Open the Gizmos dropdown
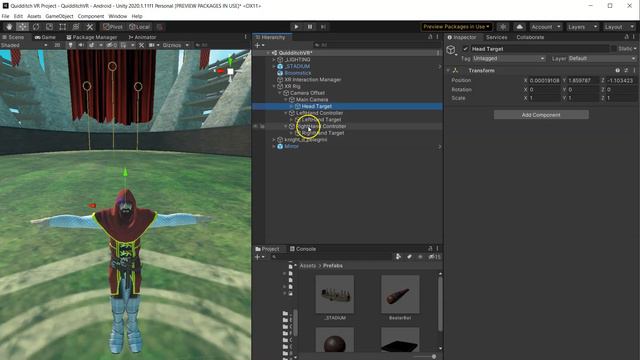 click(x=175, y=45)
